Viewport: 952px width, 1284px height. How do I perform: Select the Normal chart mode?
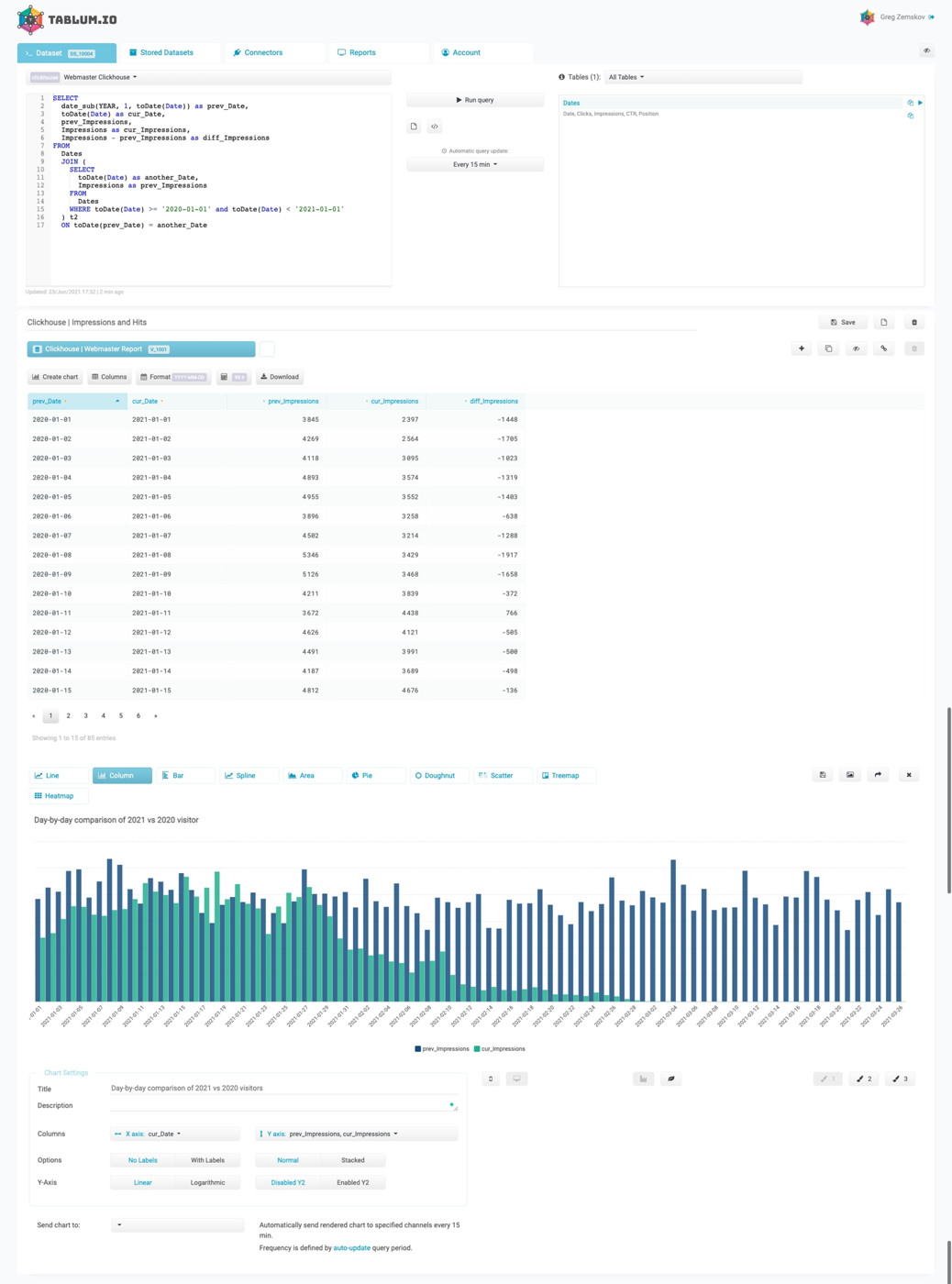click(288, 1160)
